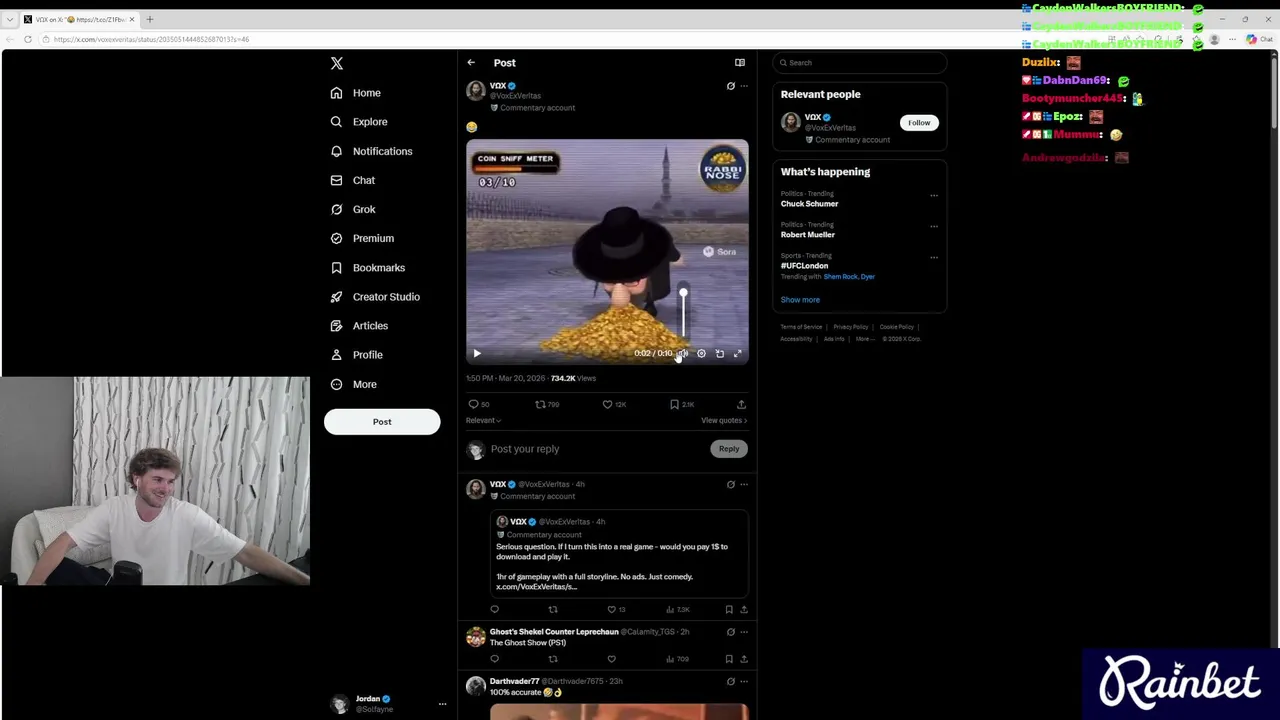This screenshot has width=1280, height=720.
Task: Open a new browser tab
Action: [x=149, y=19]
